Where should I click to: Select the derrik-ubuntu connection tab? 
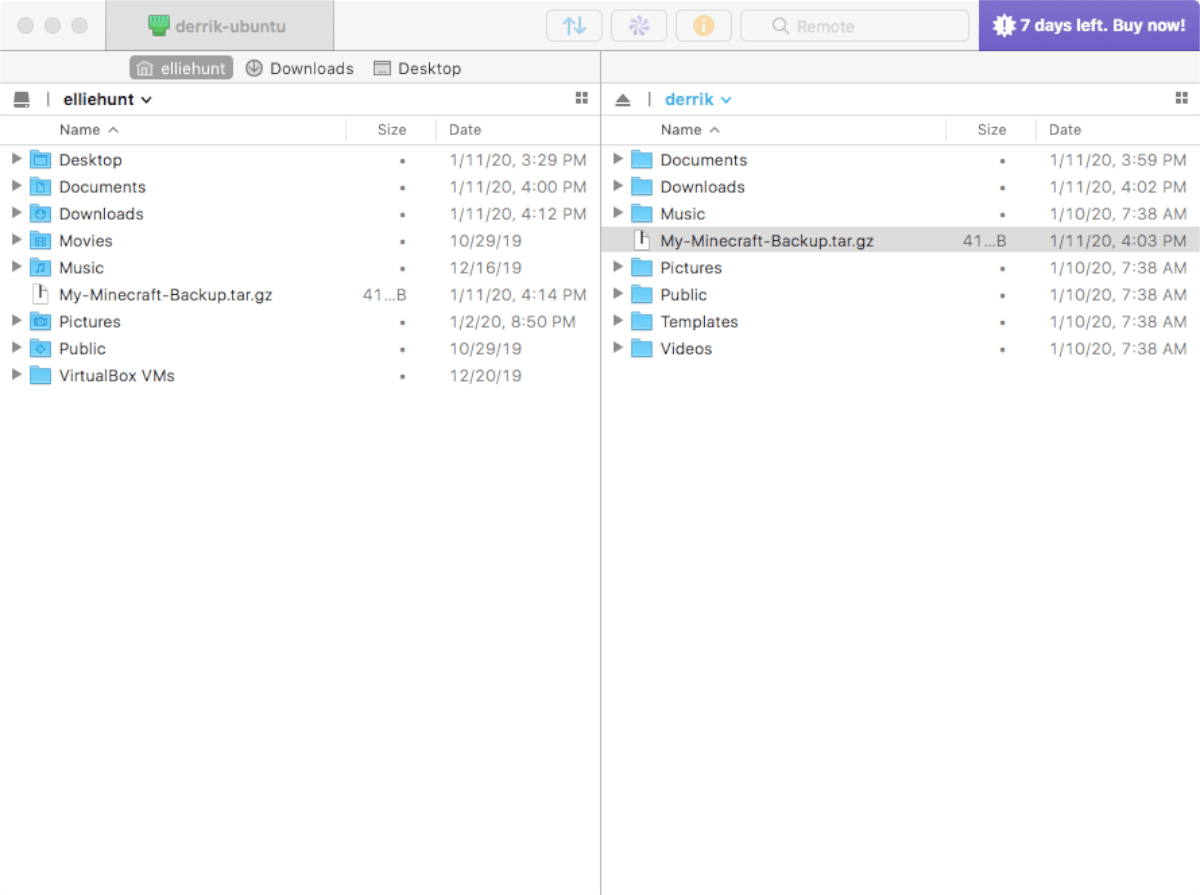click(x=219, y=26)
